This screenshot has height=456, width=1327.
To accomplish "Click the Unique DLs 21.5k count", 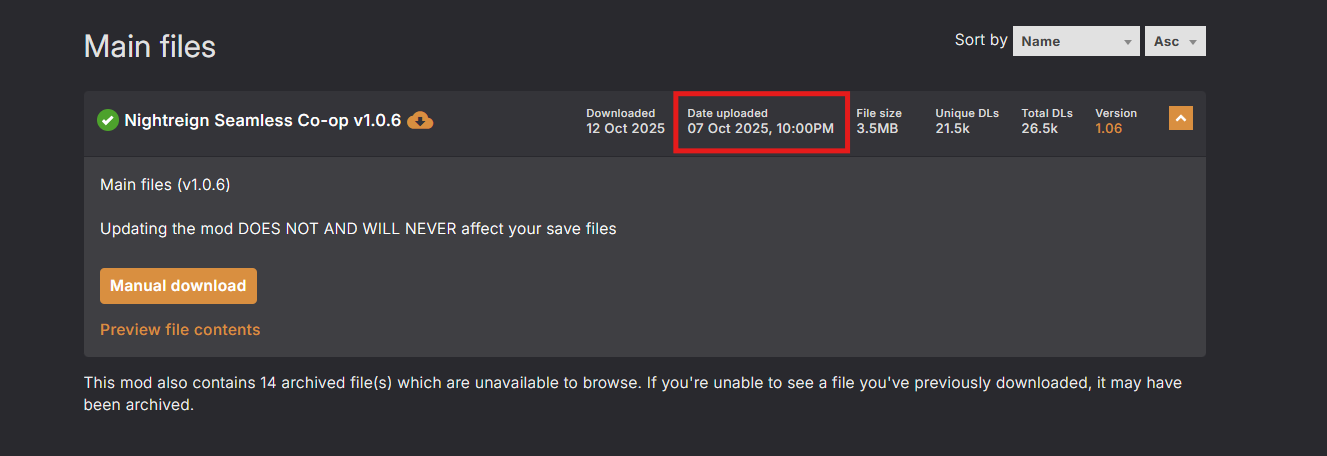I will click(x=952, y=129).
